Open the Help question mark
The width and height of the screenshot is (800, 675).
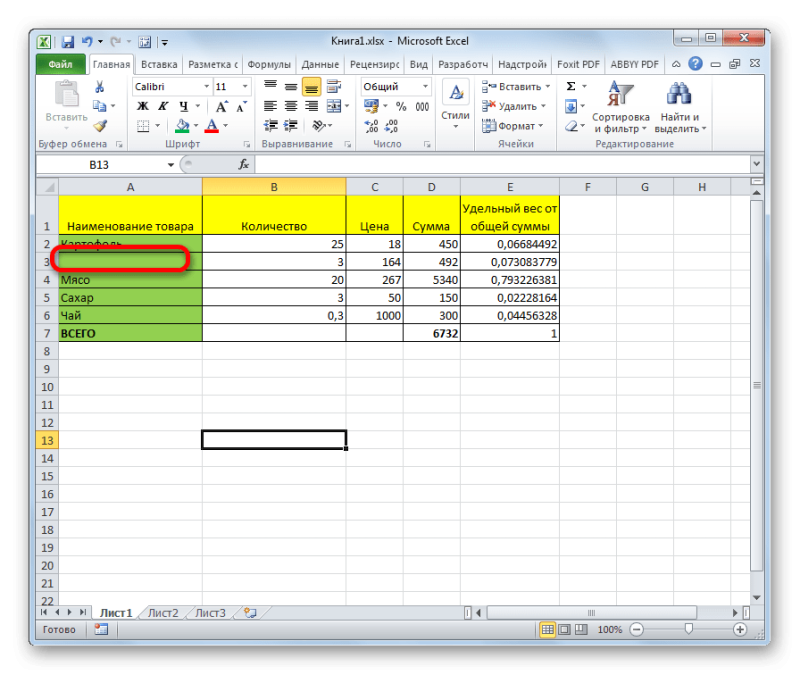coord(695,64)
